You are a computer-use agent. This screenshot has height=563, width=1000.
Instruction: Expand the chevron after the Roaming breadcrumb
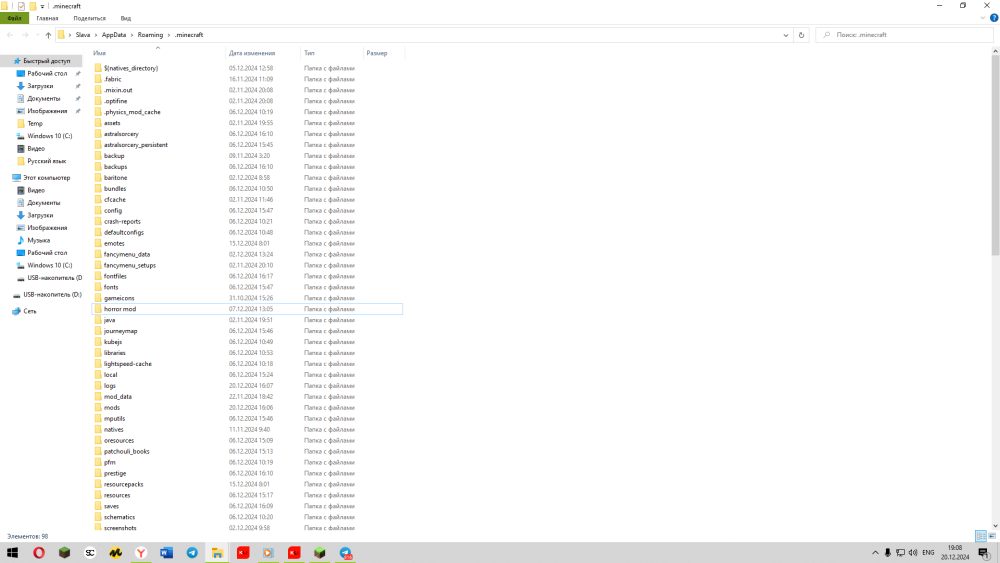pos(169,35)
